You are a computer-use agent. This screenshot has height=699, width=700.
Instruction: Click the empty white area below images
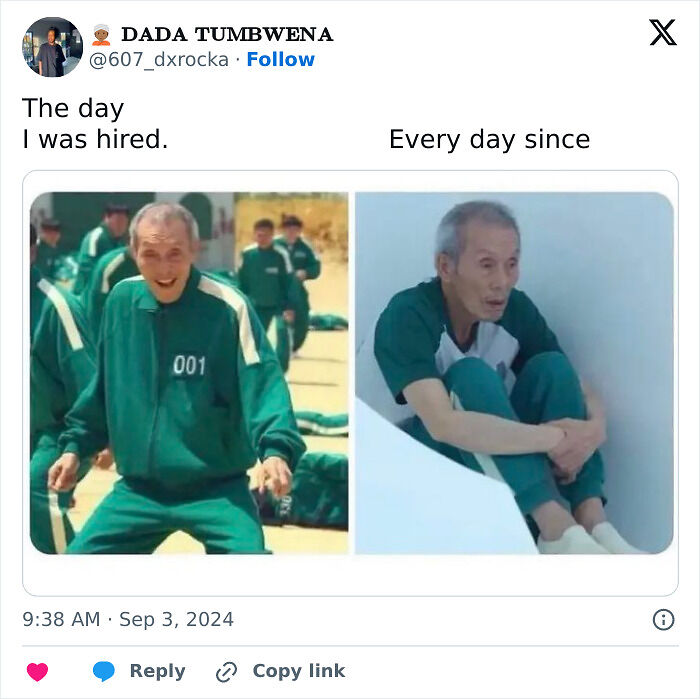point(350,575)
